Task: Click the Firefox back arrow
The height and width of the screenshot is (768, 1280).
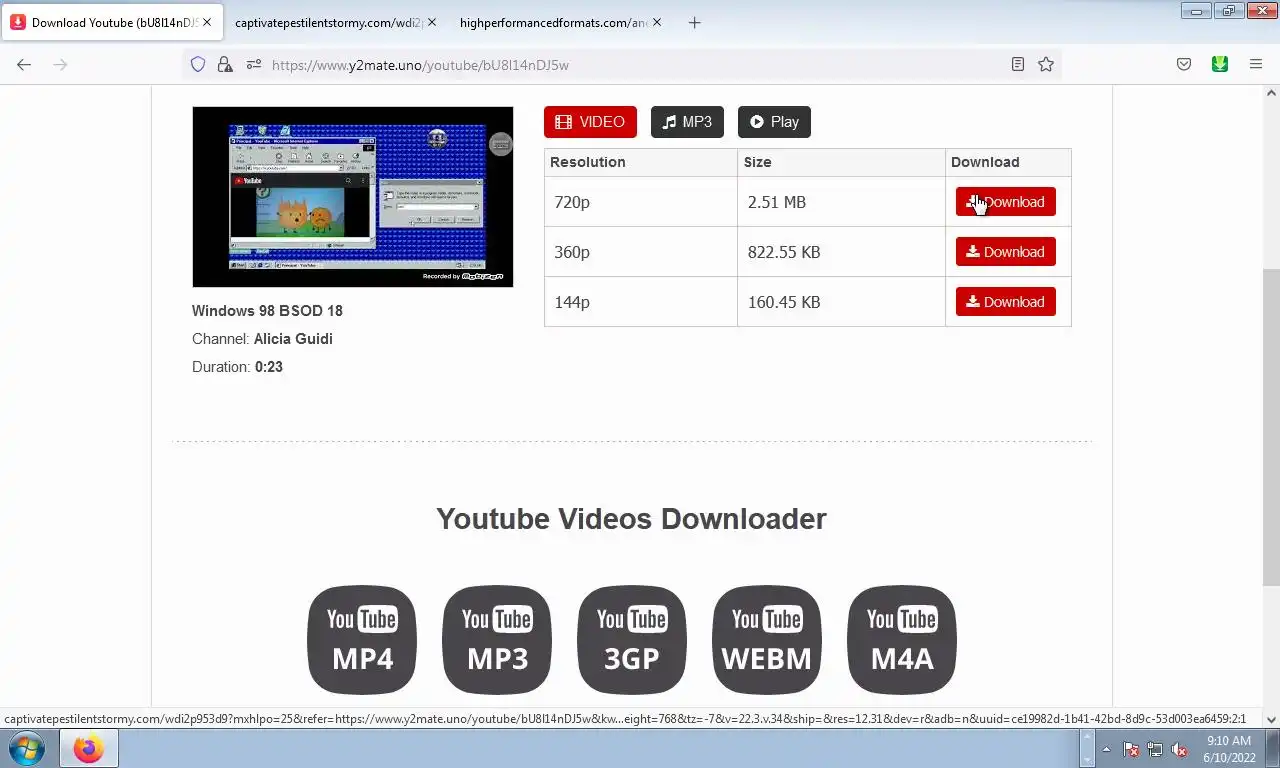Action: pyautogui.click(x=24, y=64)
